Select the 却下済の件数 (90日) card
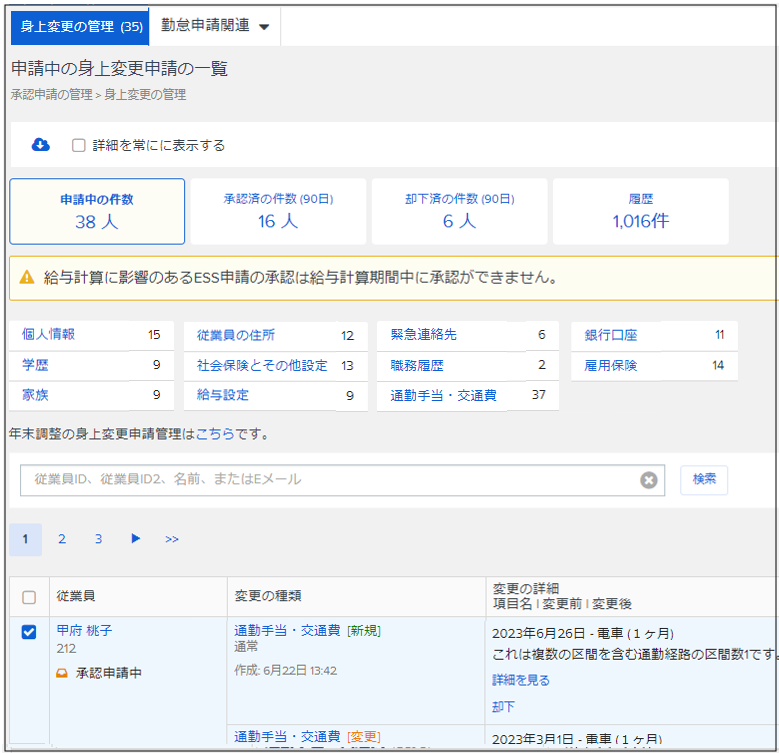This screenshot has height=753, width=779. (x=460, y=211)
